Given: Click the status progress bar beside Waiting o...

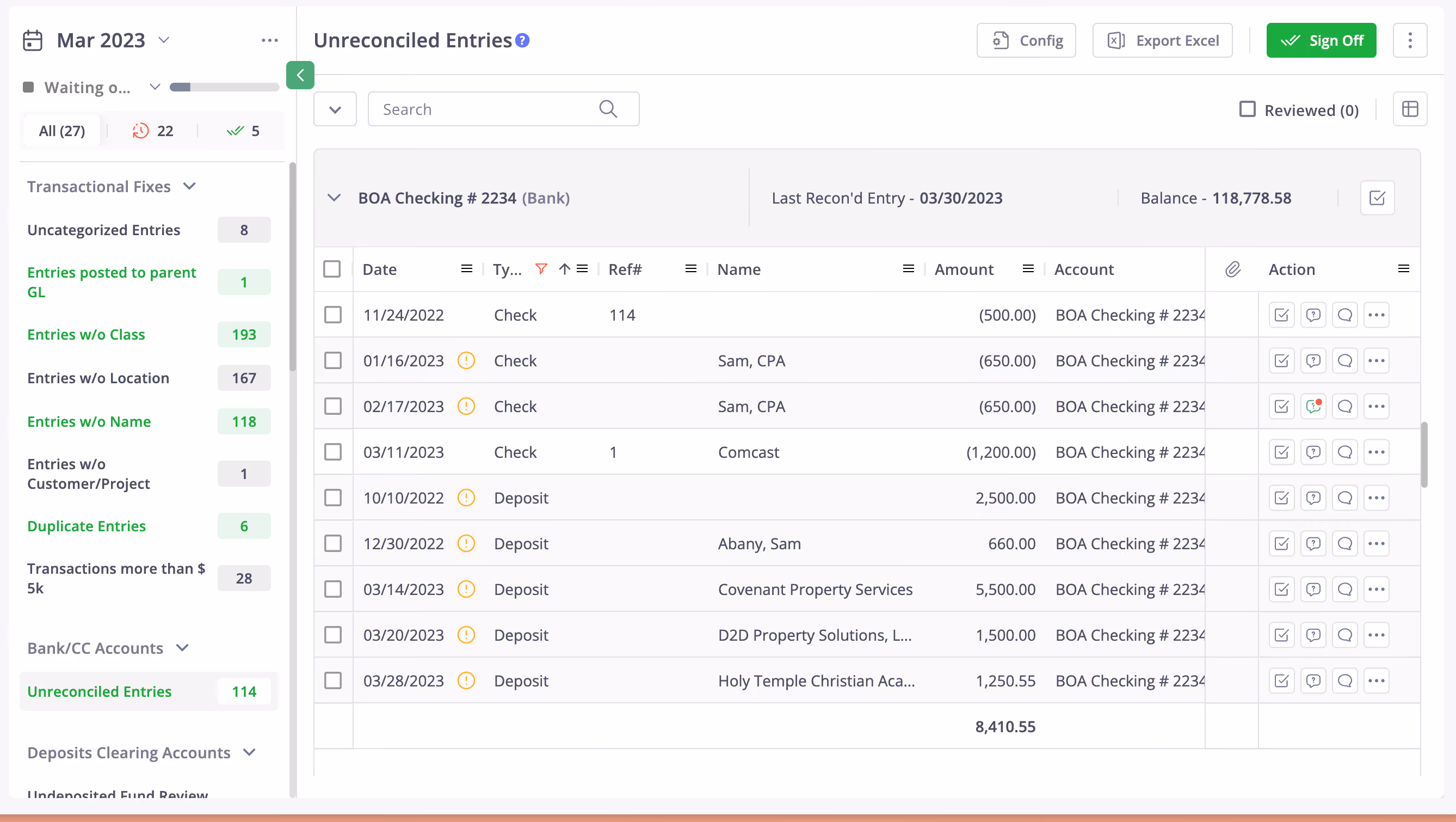Looking at the screenshot, I should [x=224, y=87].
